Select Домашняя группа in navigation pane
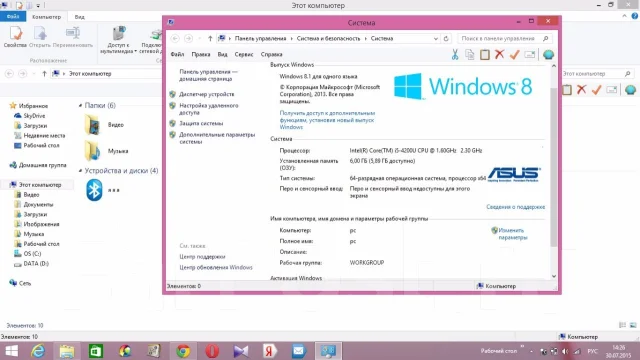This screenshot has height=360, width=640. (x=42, y=165)
